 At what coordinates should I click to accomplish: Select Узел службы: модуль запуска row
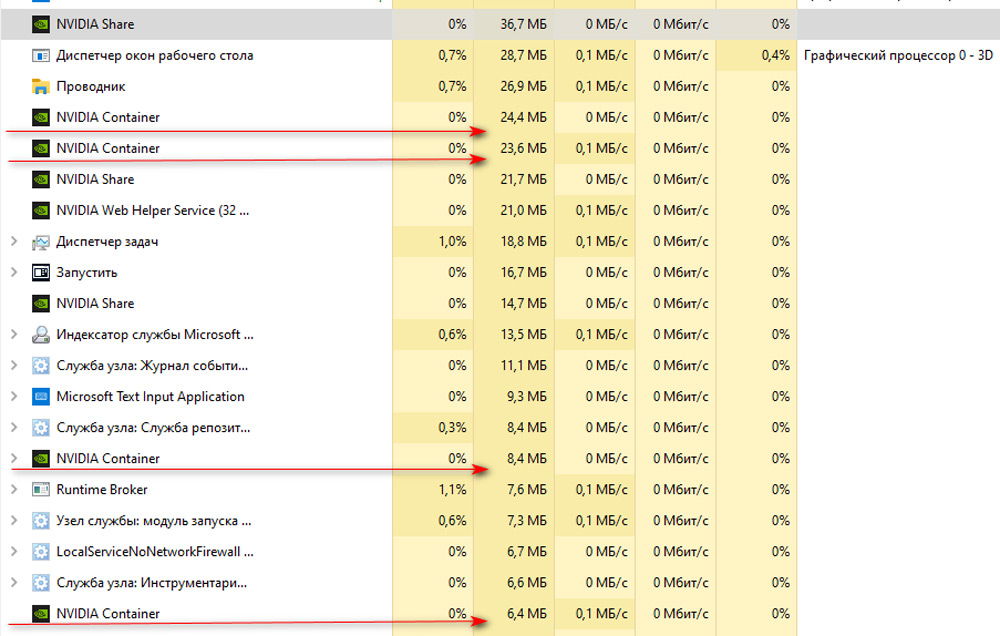(154, 520)
